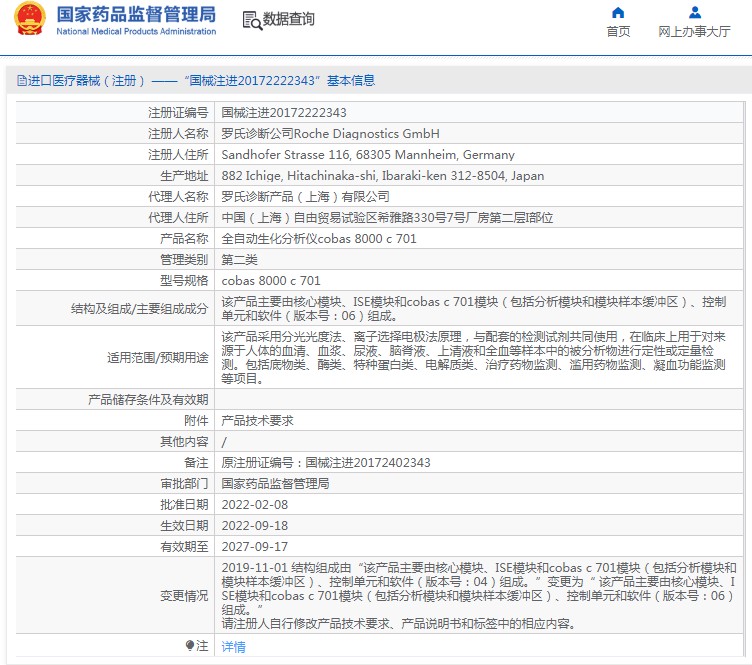Screen dimensions: 752x665
Task: Select expiry date 2027-09-17
Action: [255, 547]
